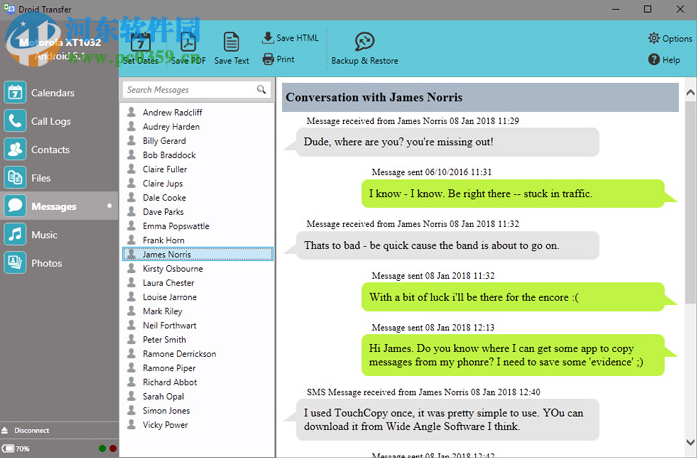The height and width of the screenshot is (461, 699).
Task: Open the Calendars section icon
Action: click(15, 93)
